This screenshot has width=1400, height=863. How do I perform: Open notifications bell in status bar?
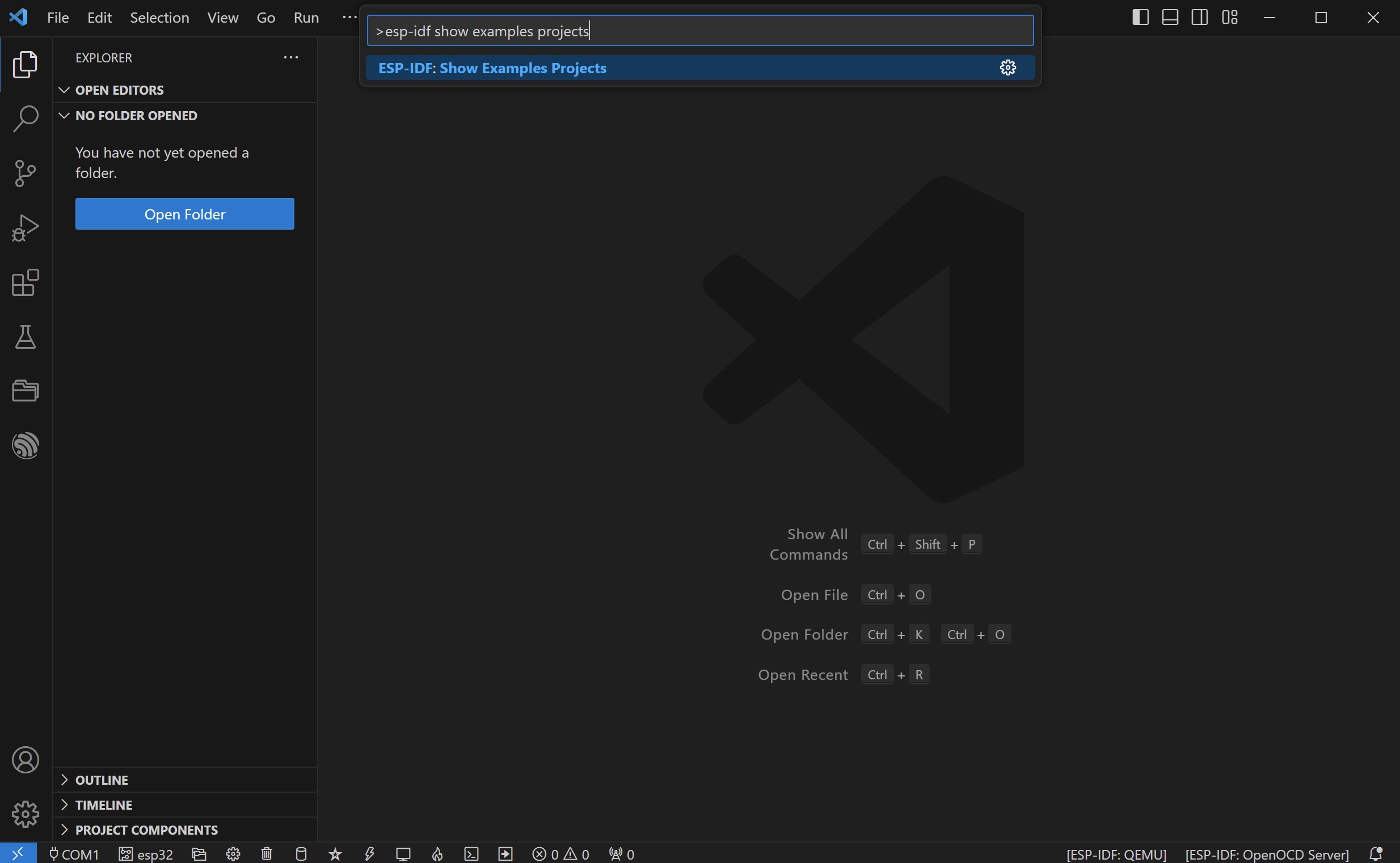(x=1376, y=854)
